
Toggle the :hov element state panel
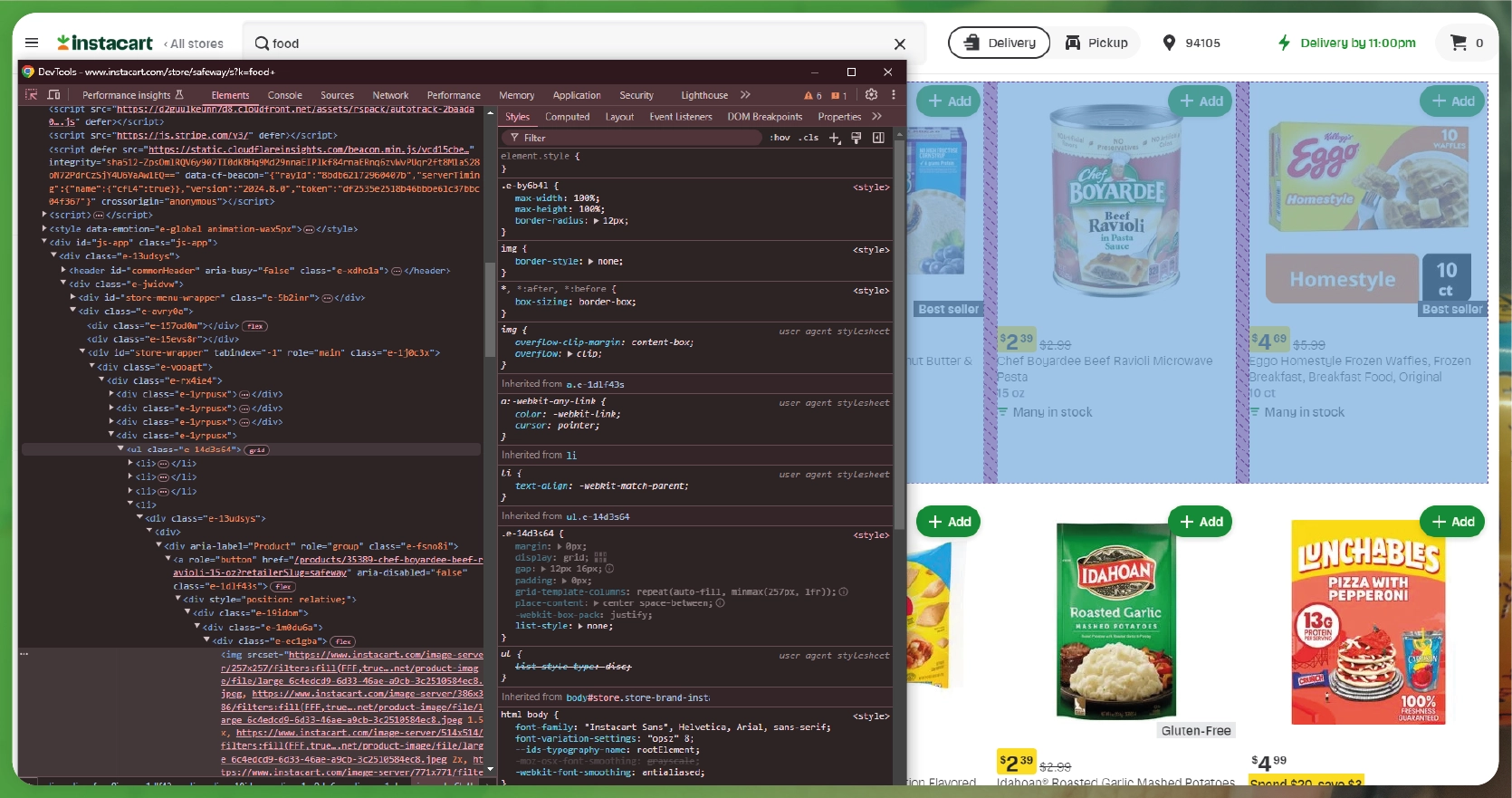pyautogui.click(x=780, y=138)
